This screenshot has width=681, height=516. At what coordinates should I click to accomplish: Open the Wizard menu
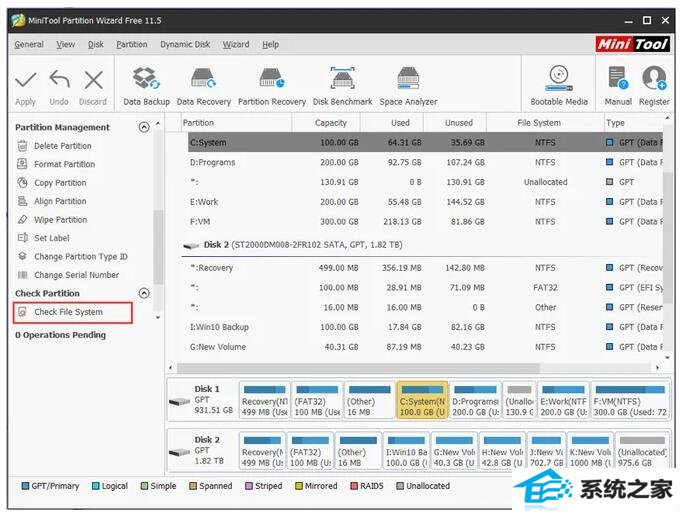pos(236,44)
